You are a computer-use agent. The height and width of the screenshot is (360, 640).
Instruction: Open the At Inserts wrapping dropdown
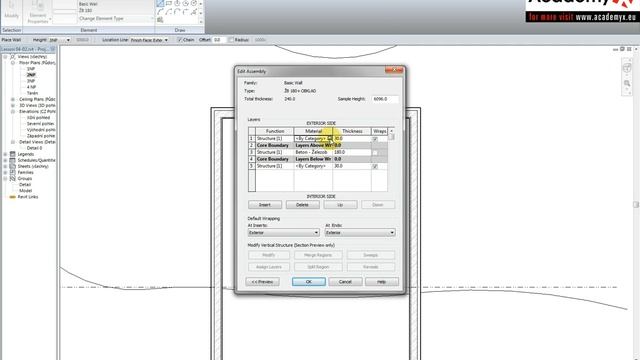pos(283,233)
